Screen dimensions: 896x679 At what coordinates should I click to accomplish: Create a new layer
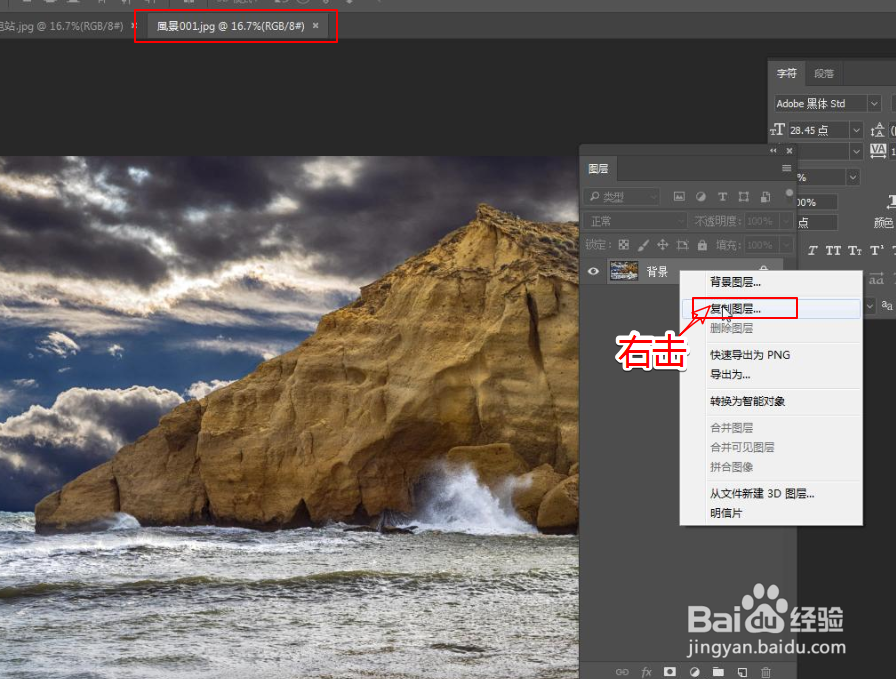point(742,672)
